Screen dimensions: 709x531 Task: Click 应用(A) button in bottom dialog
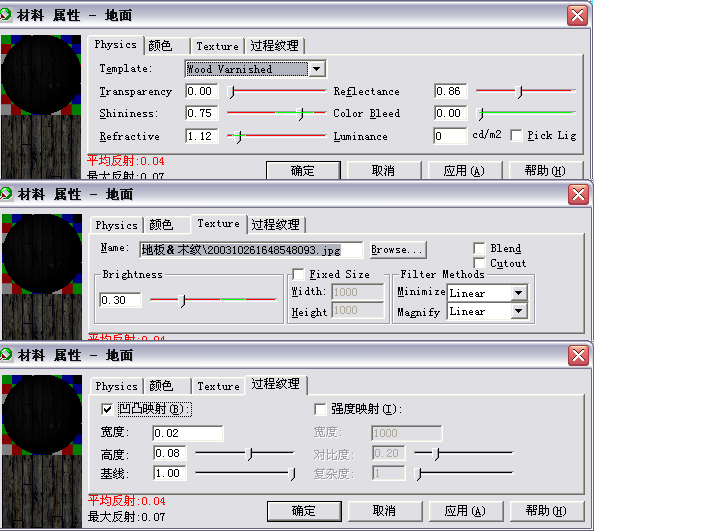click(x=465, y=511)
